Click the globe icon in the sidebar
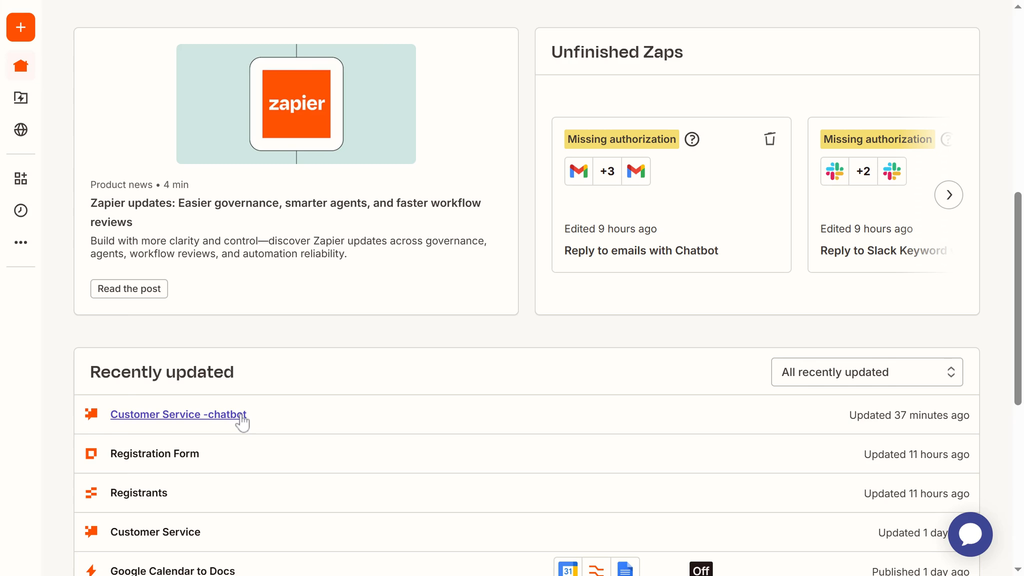The height and width of the screenshot is (576, 1024). tap(20, 130)
